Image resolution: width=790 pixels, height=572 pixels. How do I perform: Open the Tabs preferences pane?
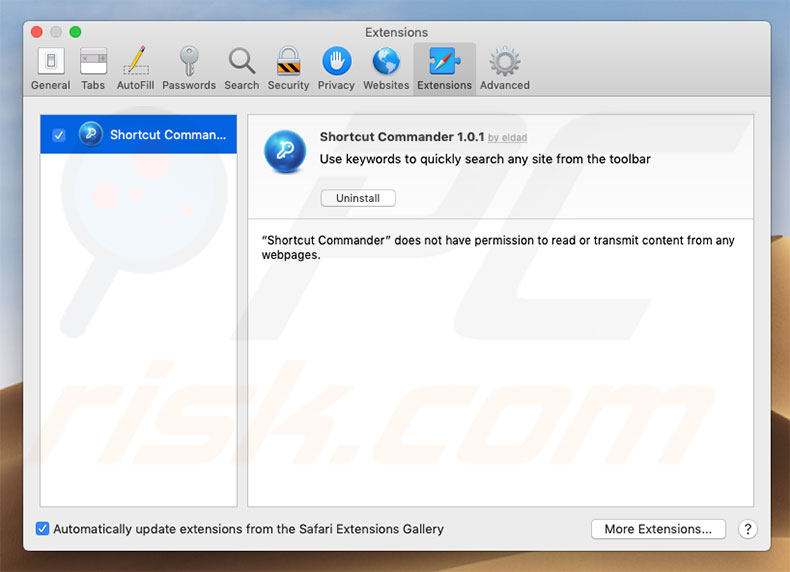93,69
